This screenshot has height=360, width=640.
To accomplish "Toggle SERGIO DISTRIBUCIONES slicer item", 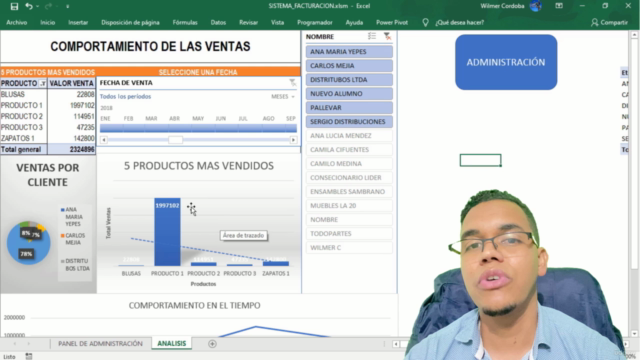I will [x=349, y=122].
